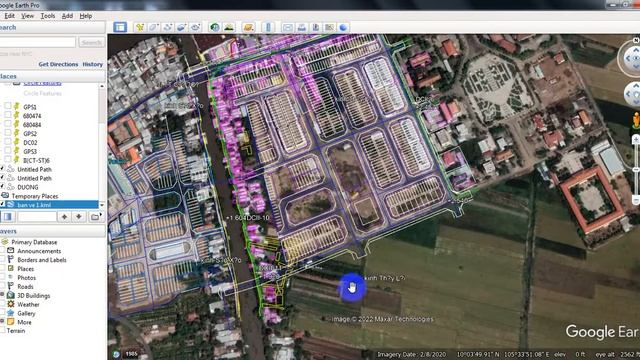Enable the 680474 placemark checkbox
This screenshot has height=360, width=640.
pyautogui.click(x=7, y=115)
